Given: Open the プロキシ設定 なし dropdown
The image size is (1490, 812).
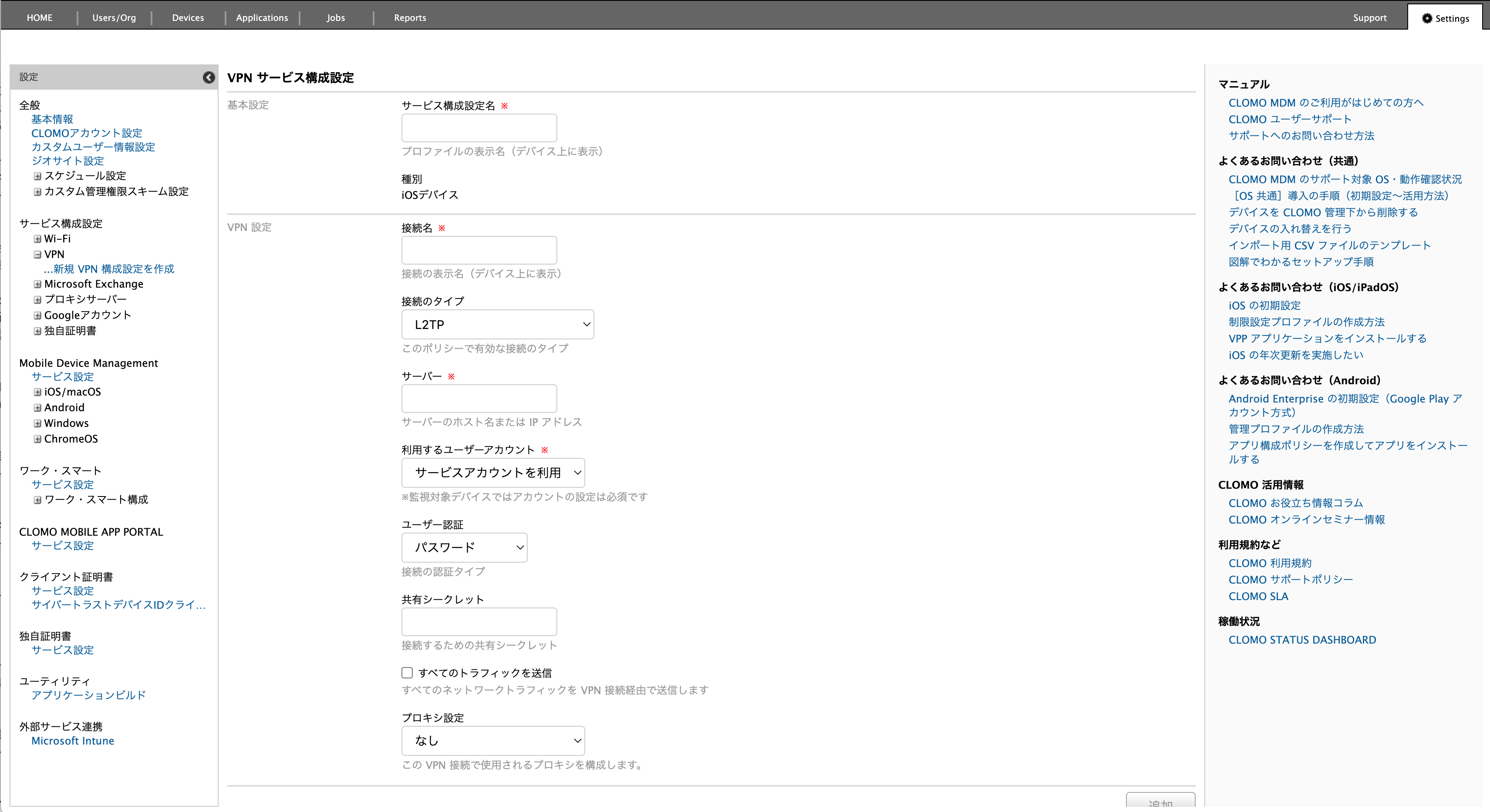Looking at the screenshot, I should 493,740.
